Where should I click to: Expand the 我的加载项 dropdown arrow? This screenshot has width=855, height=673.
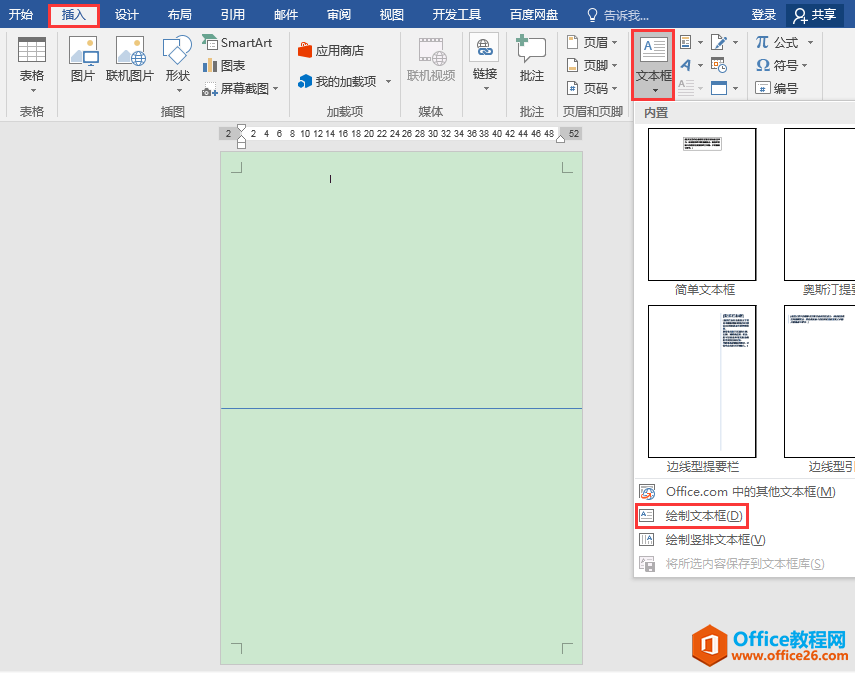pyautogui.click(x=388, y=82)
